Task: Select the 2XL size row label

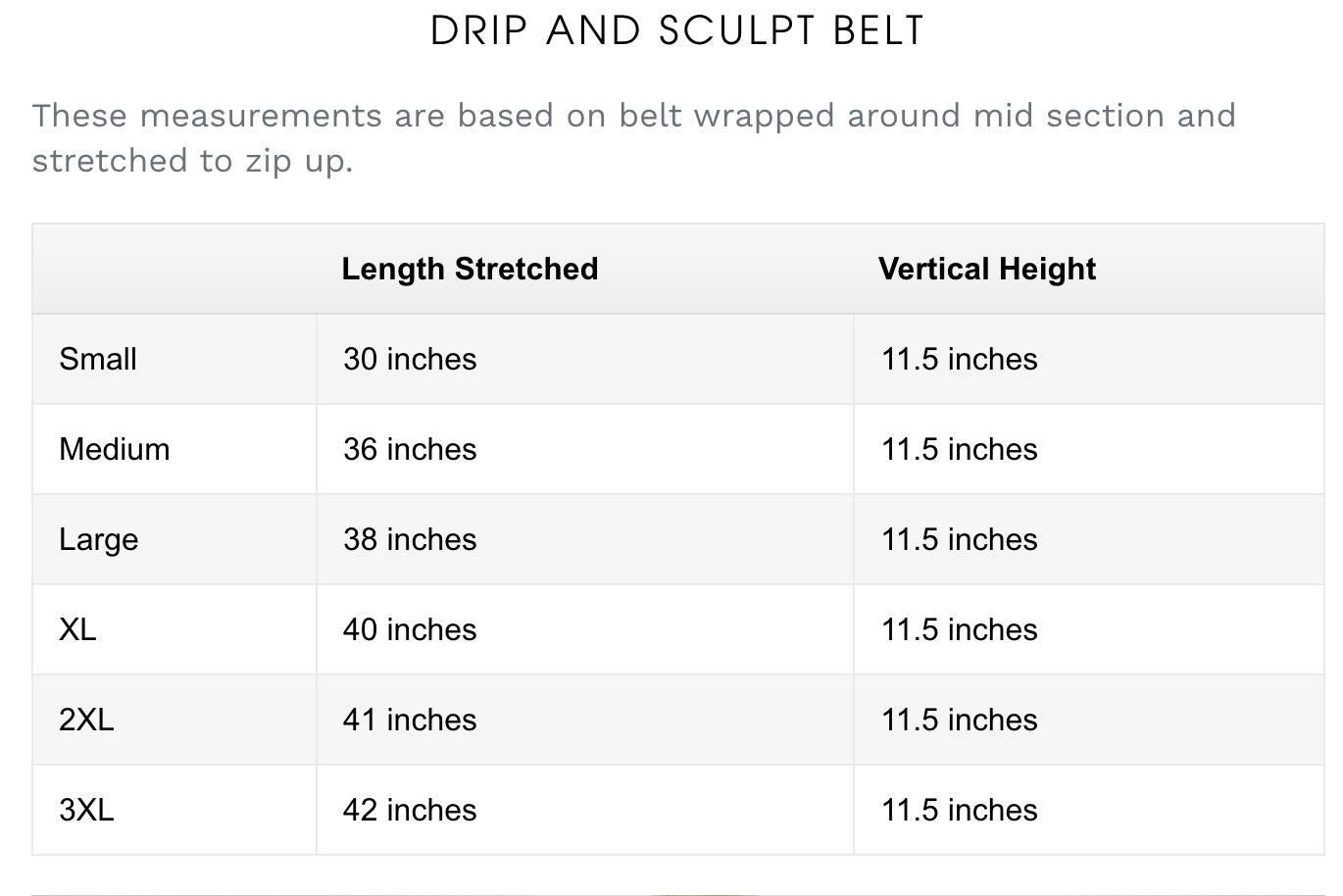Action: point(86,720)
